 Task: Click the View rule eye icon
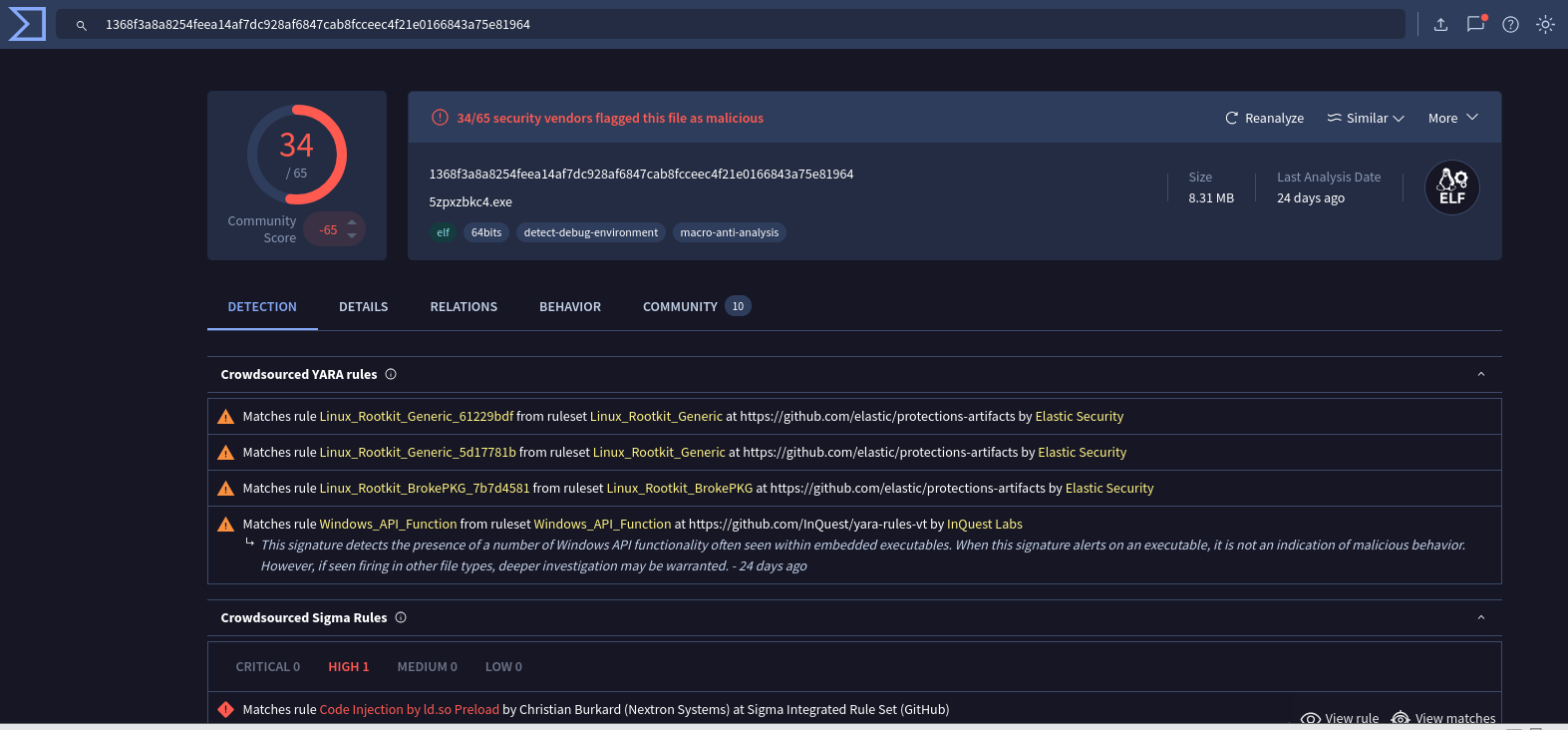[1311, 718]
